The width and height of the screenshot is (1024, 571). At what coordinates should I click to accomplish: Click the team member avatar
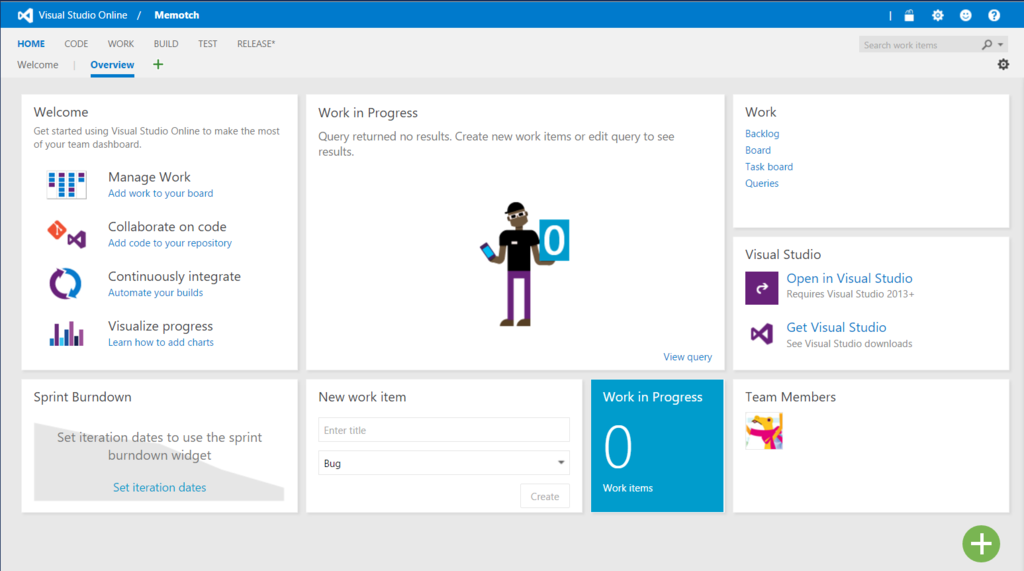(x=764, y=431)
